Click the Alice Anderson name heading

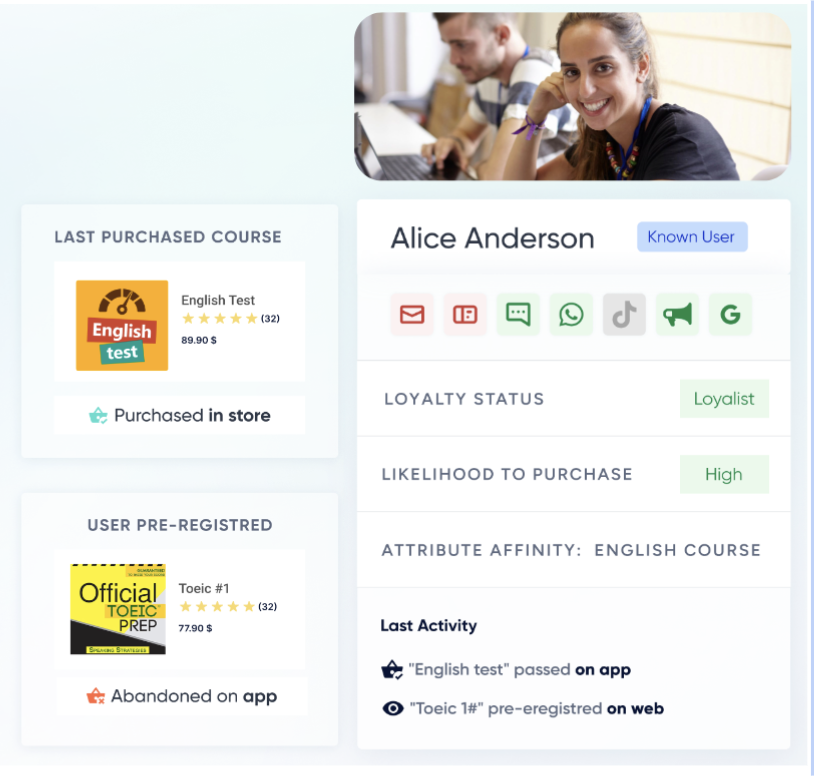pos(492,238)
